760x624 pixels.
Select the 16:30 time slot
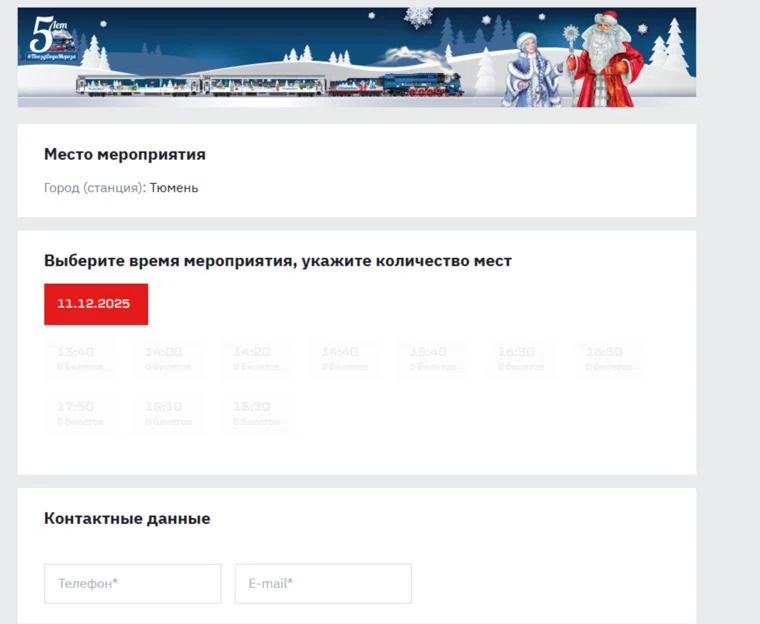(x=522, y=359)
